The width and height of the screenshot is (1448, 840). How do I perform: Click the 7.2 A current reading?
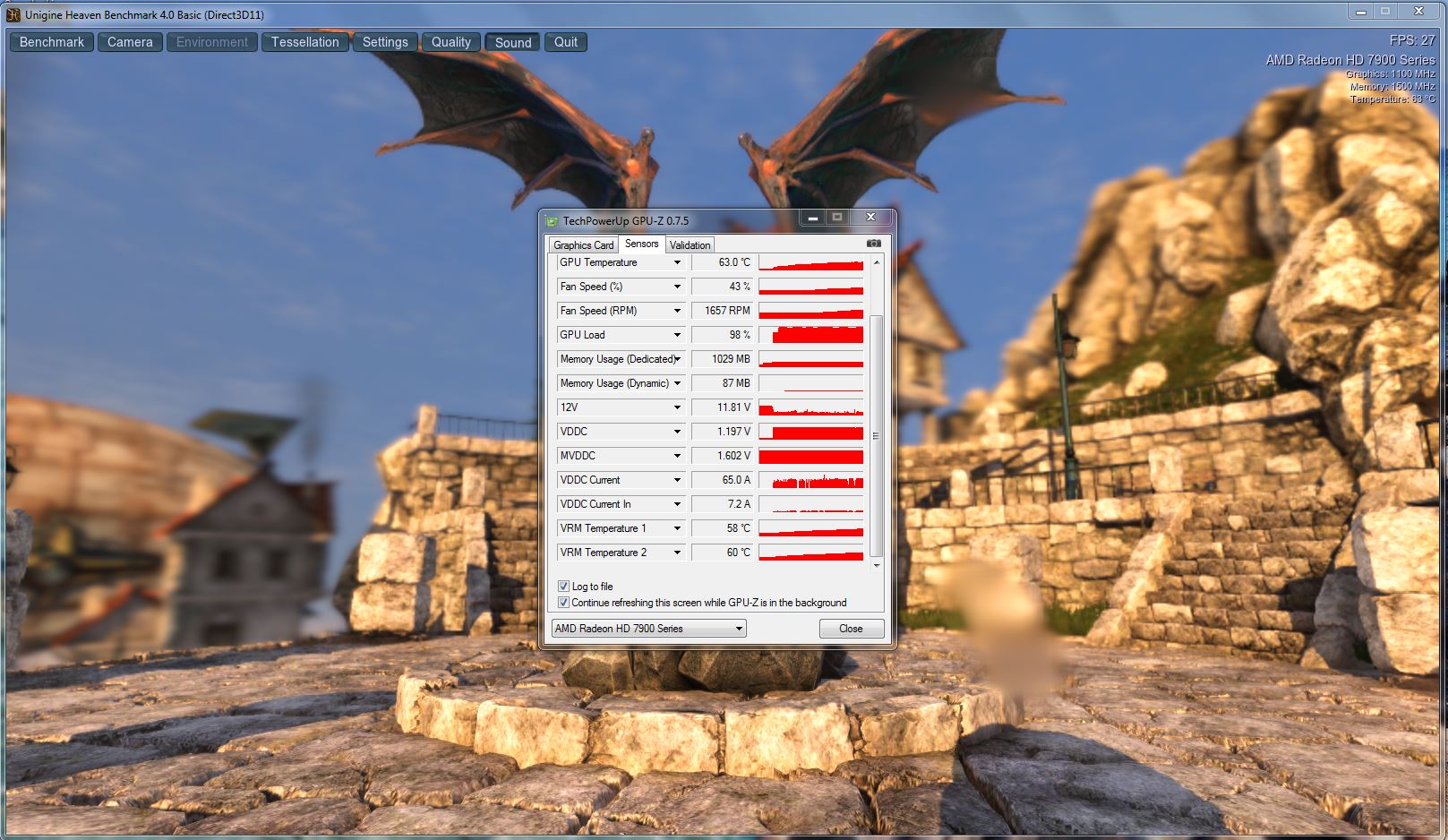tap(723, 504)
